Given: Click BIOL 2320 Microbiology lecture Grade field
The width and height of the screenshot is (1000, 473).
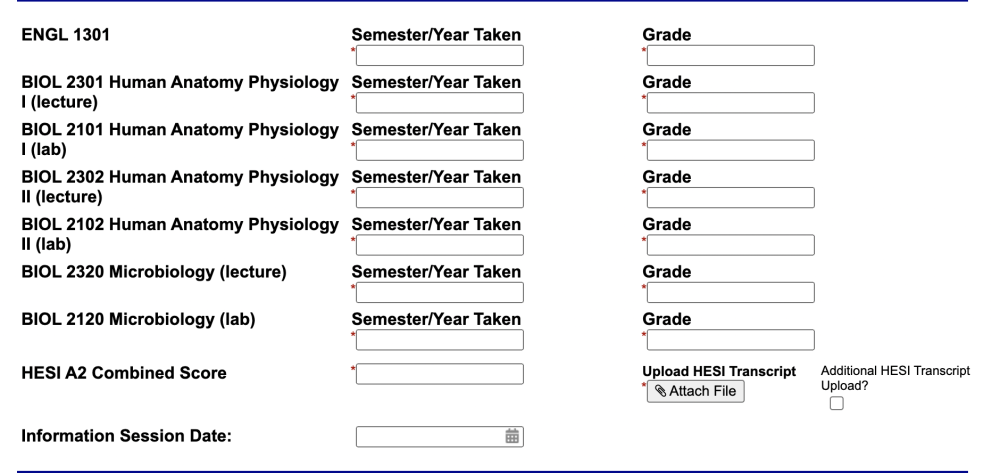Looking at the screenshot, I should pyautogui.click(x=730, y=293).
